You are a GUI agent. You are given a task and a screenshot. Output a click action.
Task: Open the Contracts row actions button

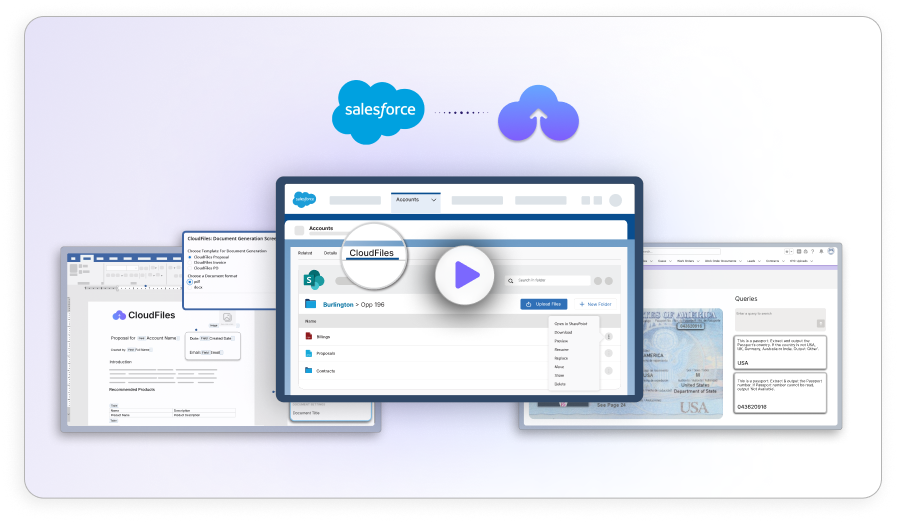pos(609,371)
